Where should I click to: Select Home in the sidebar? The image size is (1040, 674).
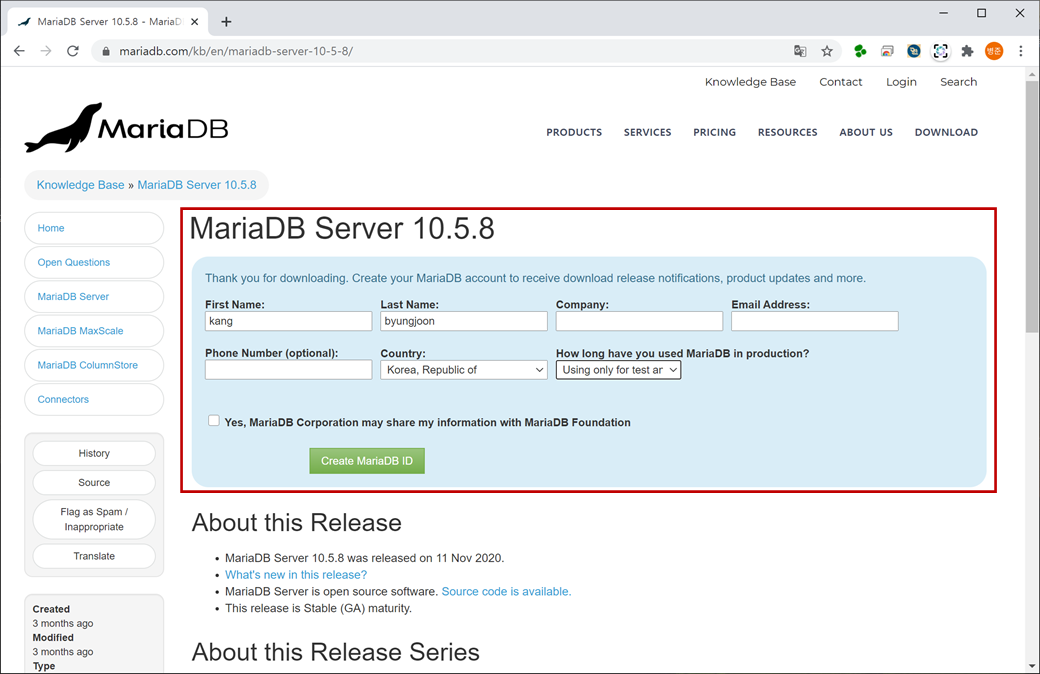pyautogui.click(x=94, y=228)
